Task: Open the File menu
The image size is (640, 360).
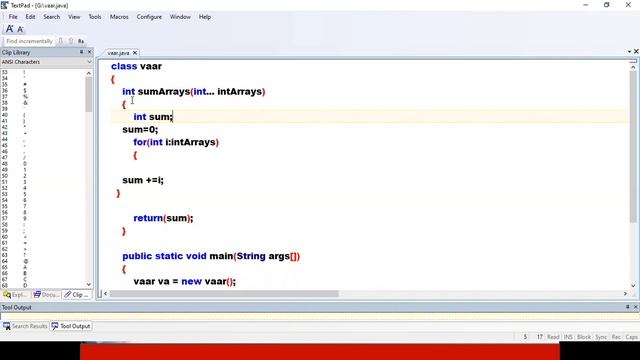Action: coord(13,17)
